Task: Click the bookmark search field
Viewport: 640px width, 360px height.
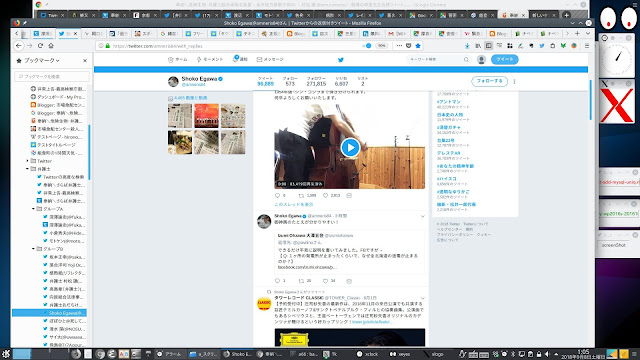Action: point(52,76)
